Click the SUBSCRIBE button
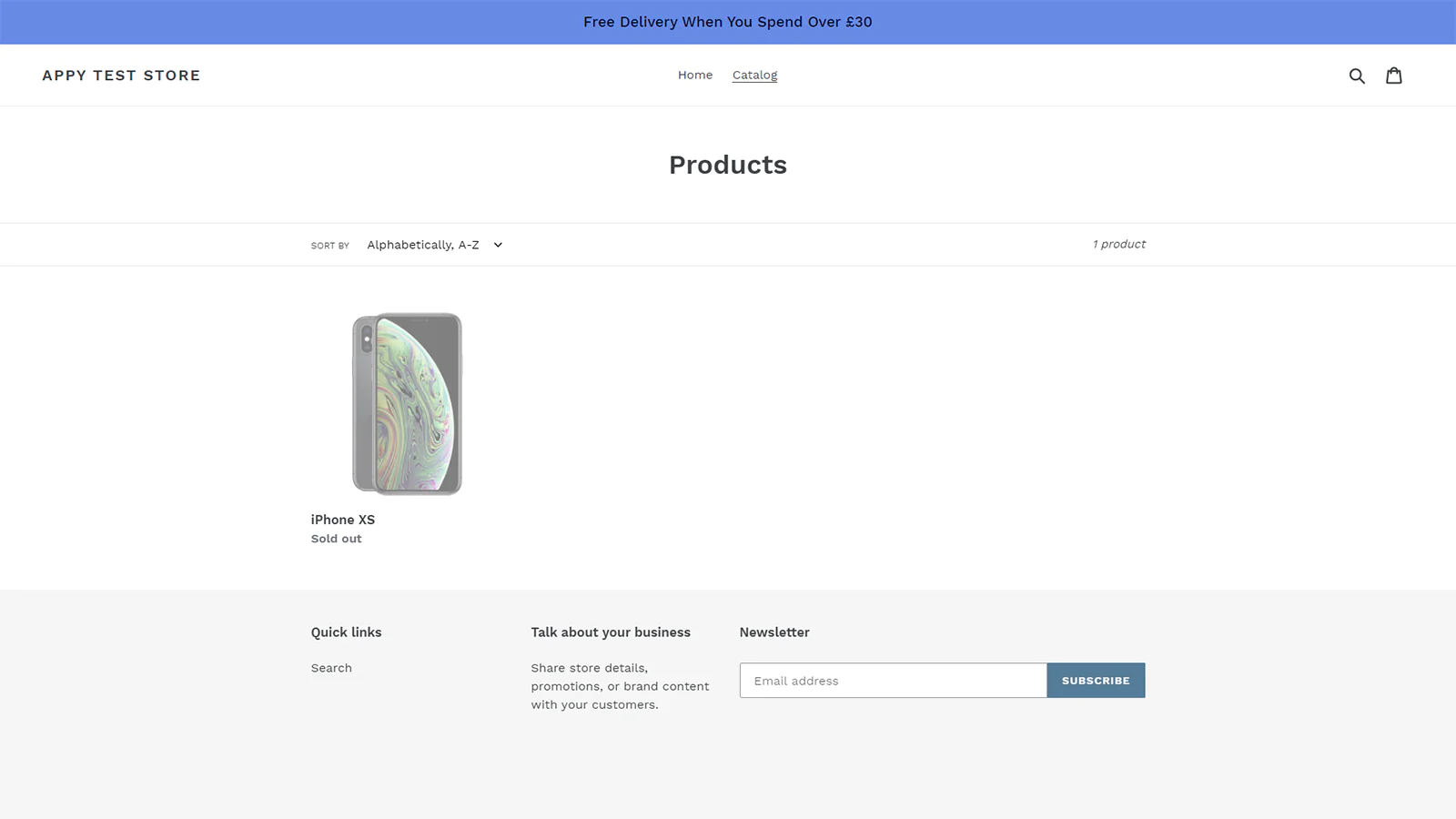The height and width of the screenshot is (819, 1456). tap(1096, 681)
